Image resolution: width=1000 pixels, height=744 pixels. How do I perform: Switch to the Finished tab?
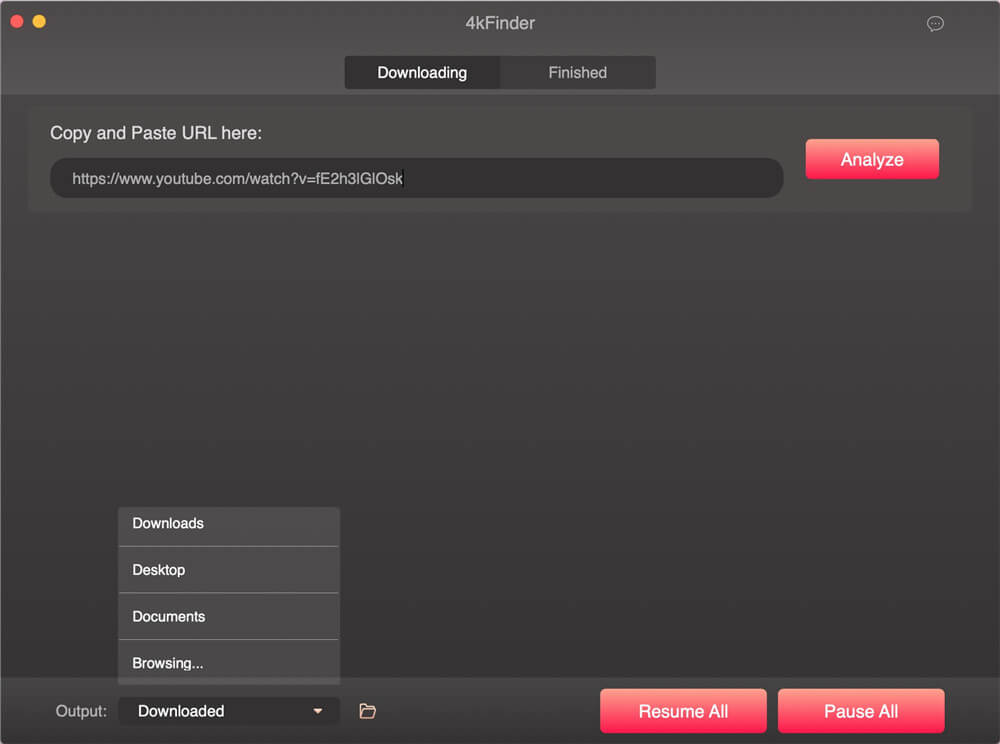[x=578, y=72]
